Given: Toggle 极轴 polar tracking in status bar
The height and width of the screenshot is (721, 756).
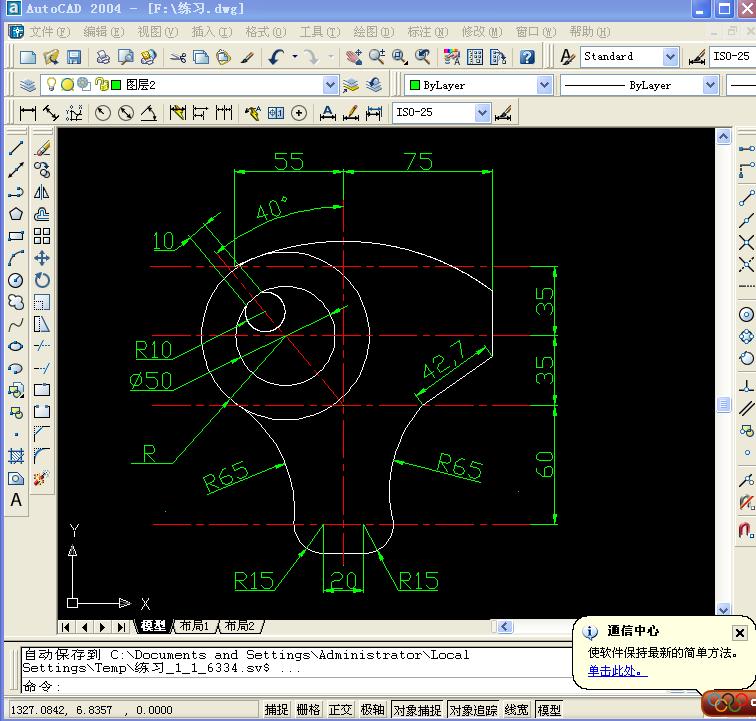Looking at the screenshot, I should pyautogui.click(x=372, y=709).
